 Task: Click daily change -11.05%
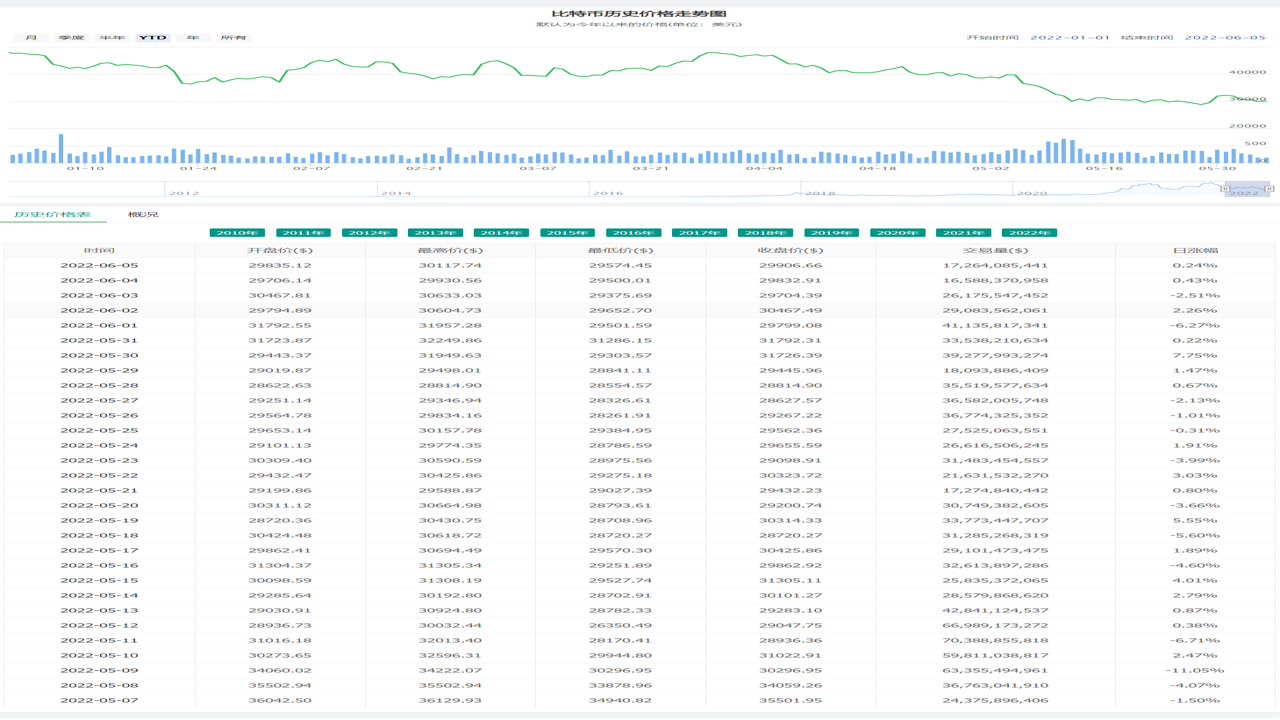coord(1195,670)
